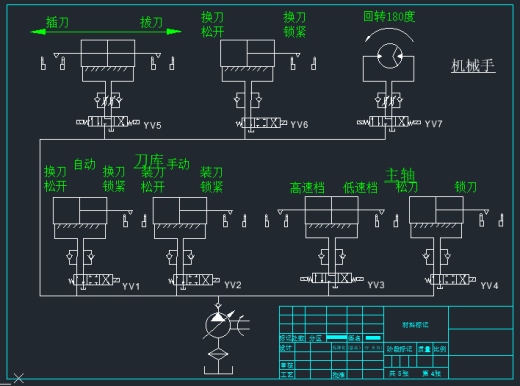Select the 高速档 label
This screenshot has width=520, height=386.
pos(307,188)
